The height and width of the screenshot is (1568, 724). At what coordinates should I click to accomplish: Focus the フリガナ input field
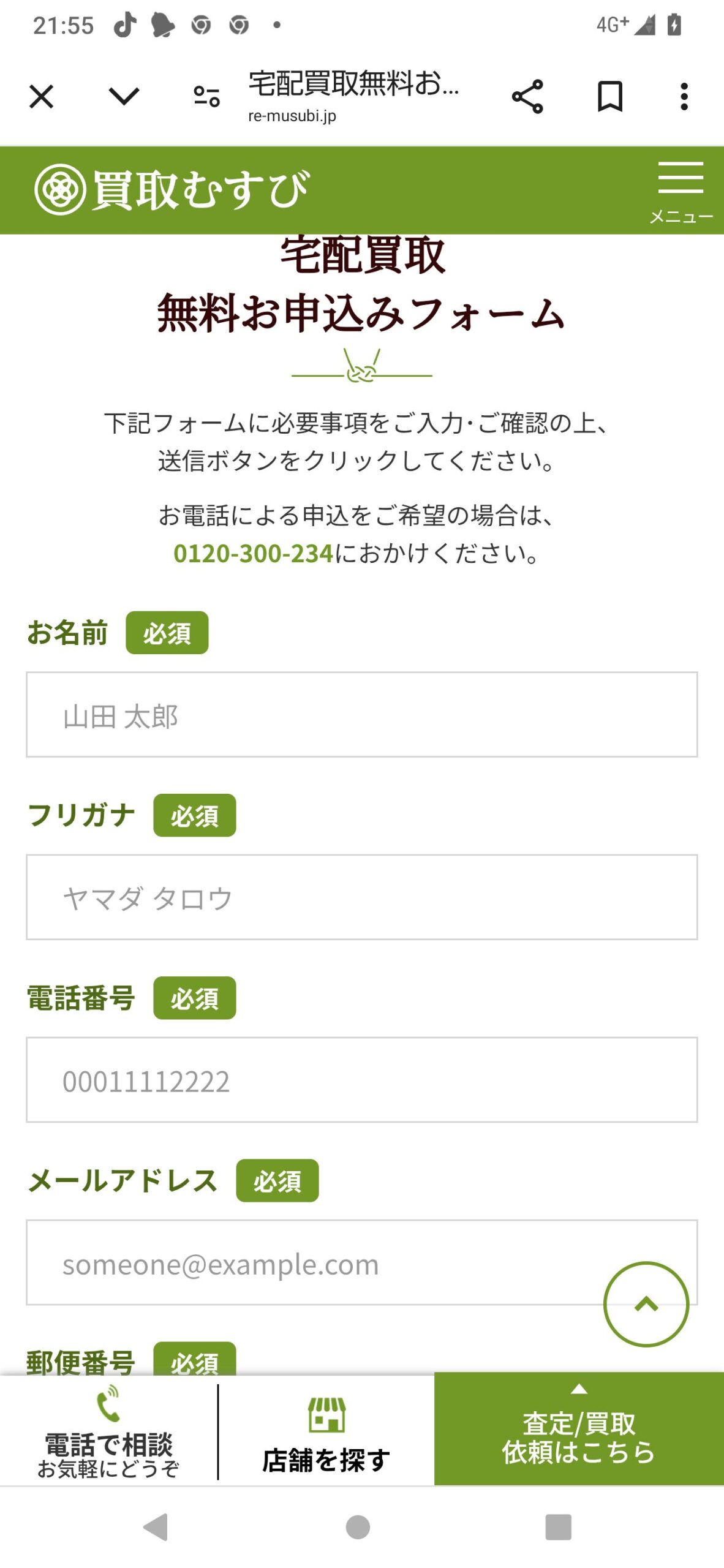361,897
